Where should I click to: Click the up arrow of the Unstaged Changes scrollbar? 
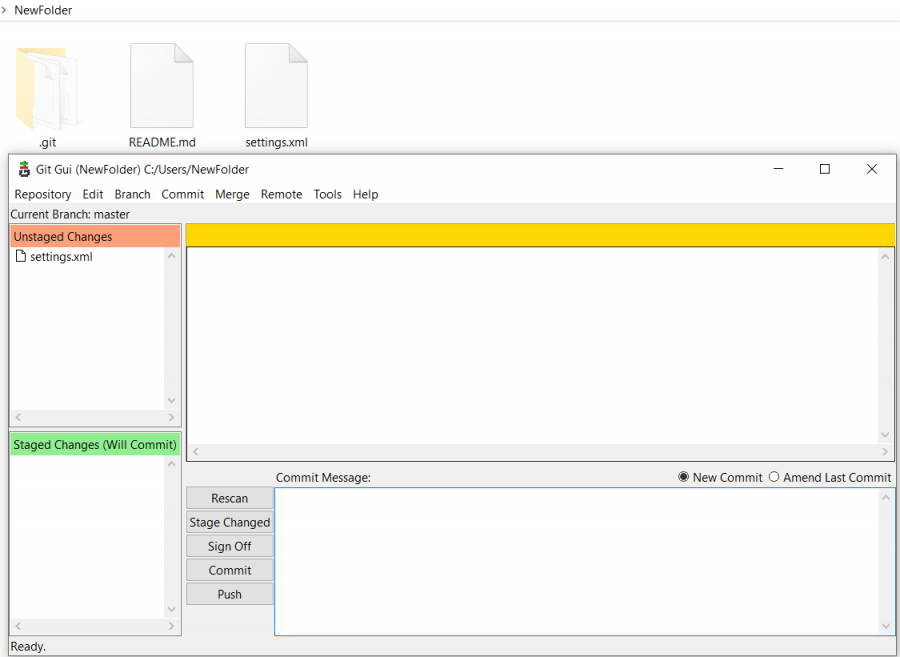(172, 256)
